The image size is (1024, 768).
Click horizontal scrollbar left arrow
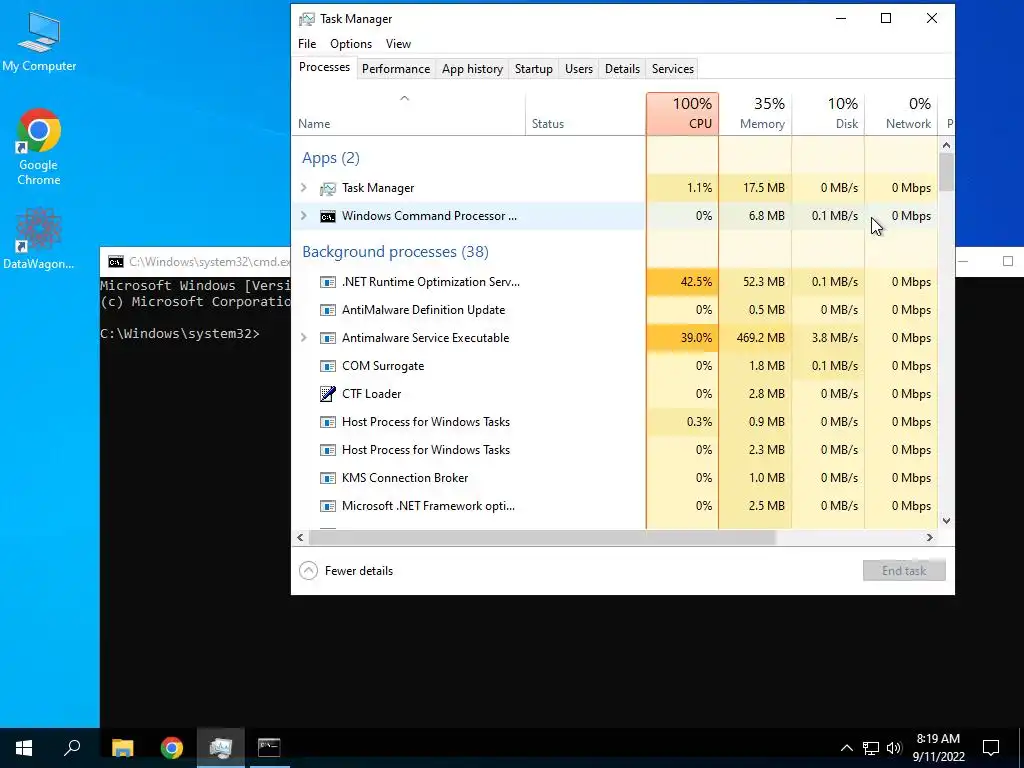pos(300,537)
